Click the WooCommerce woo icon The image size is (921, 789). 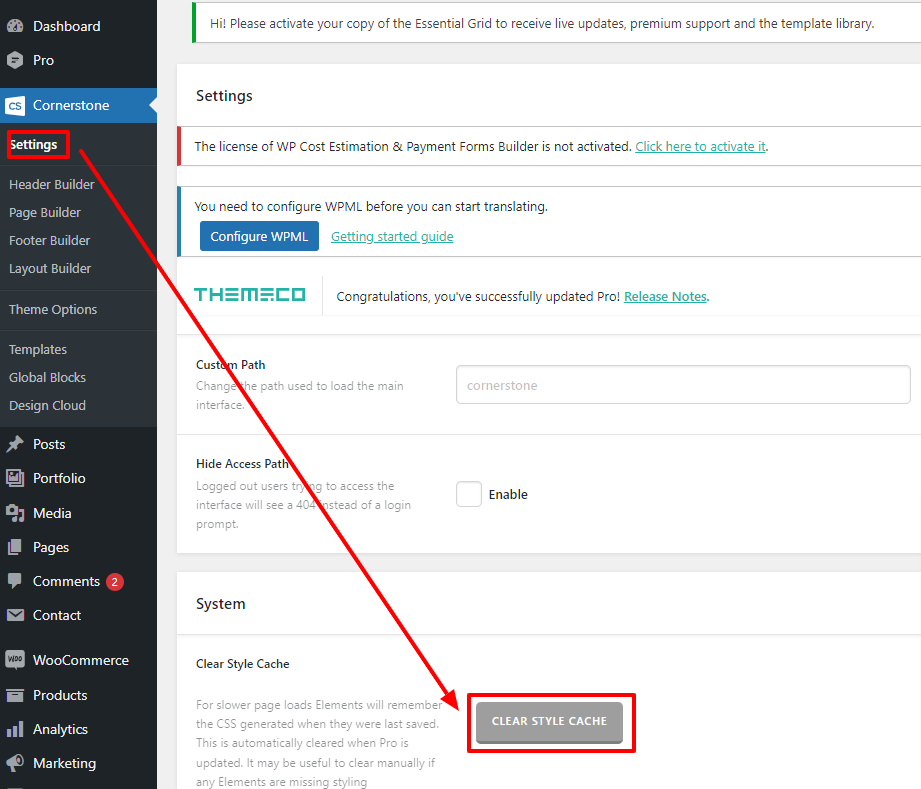pos(15,660)
